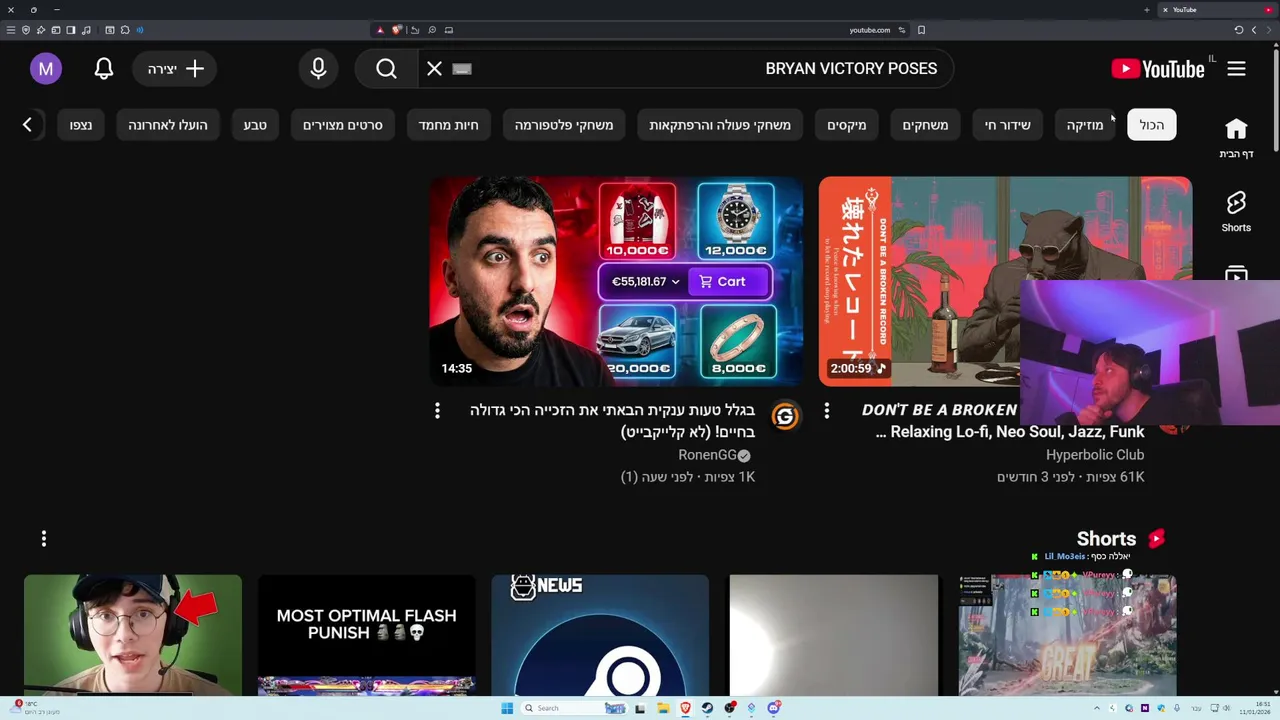
Task: Open the account avatar M menu
Action: click(45, 69)
